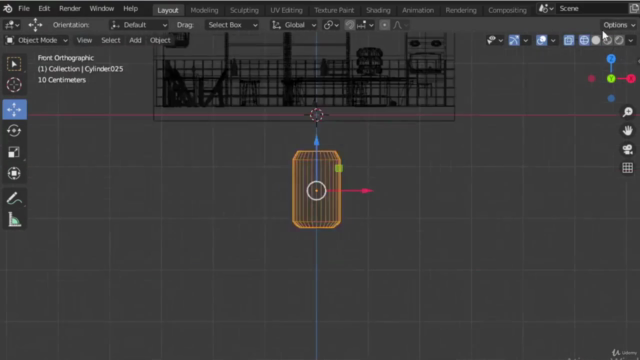Toggle camera view with the camera icon
Image resolution: width=640 pixels, height=360 pixels.
click(x=627, y=149)
